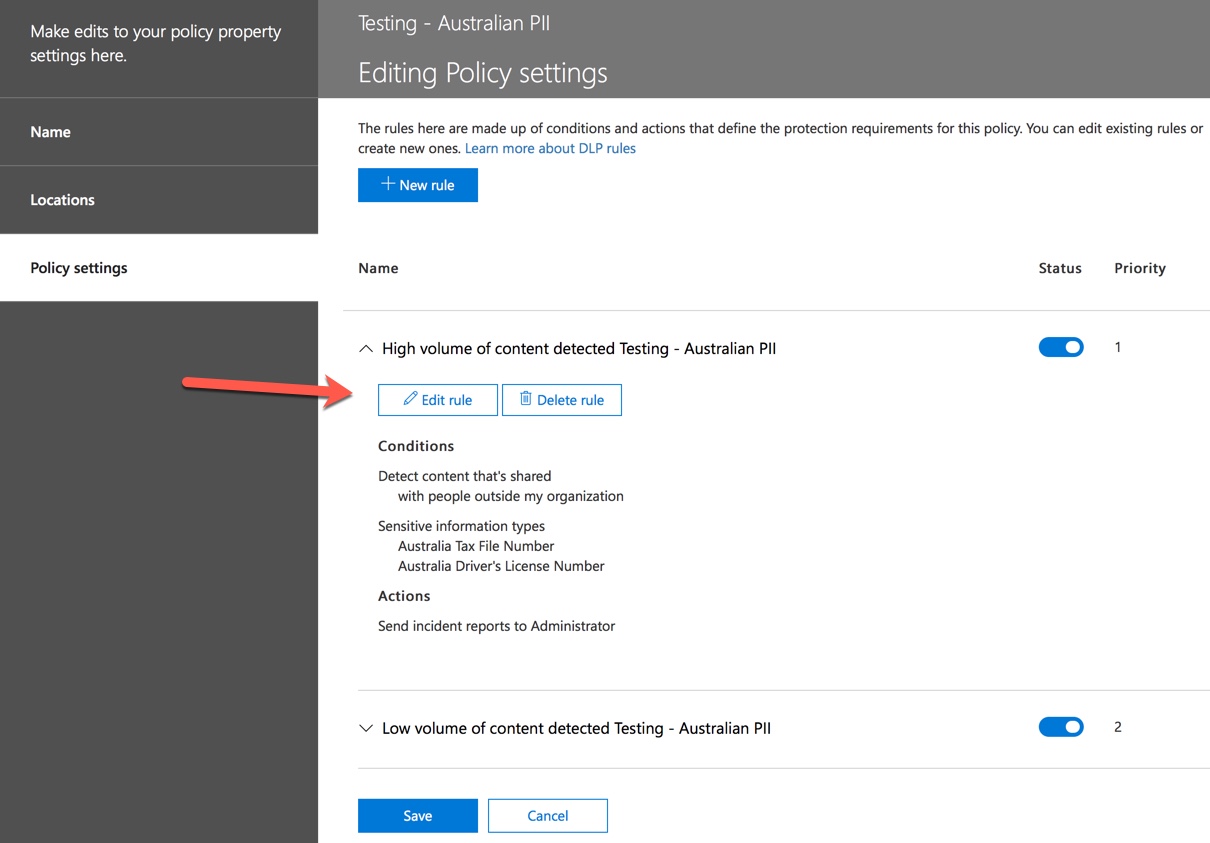Click the Status column header
Screen dimensions: 1210x843
point(1059,267)
